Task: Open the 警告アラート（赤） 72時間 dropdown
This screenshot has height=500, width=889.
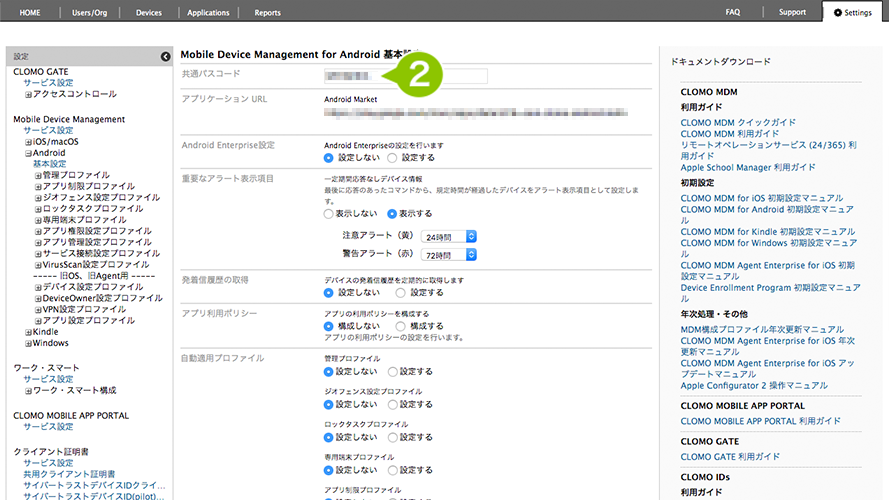Action: click(448, 255)
